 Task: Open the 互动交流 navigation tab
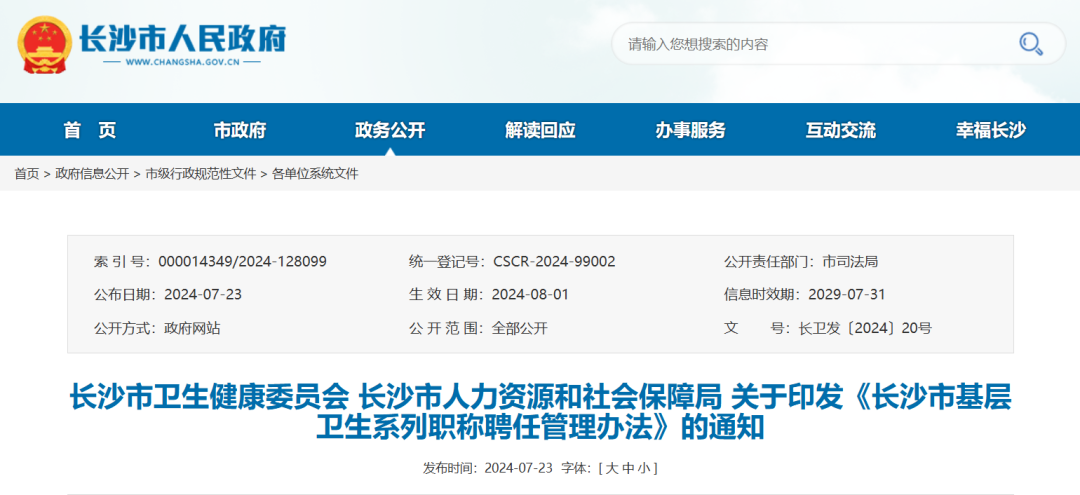[840, 129]
